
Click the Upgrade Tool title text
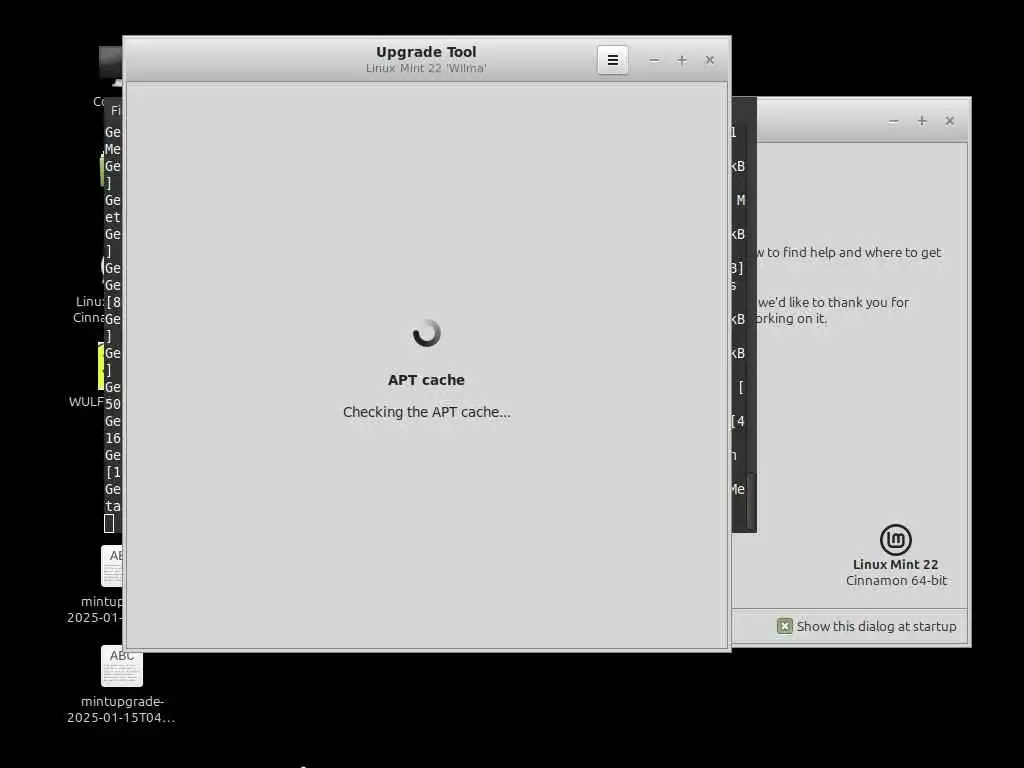click(x=426, y=52)
